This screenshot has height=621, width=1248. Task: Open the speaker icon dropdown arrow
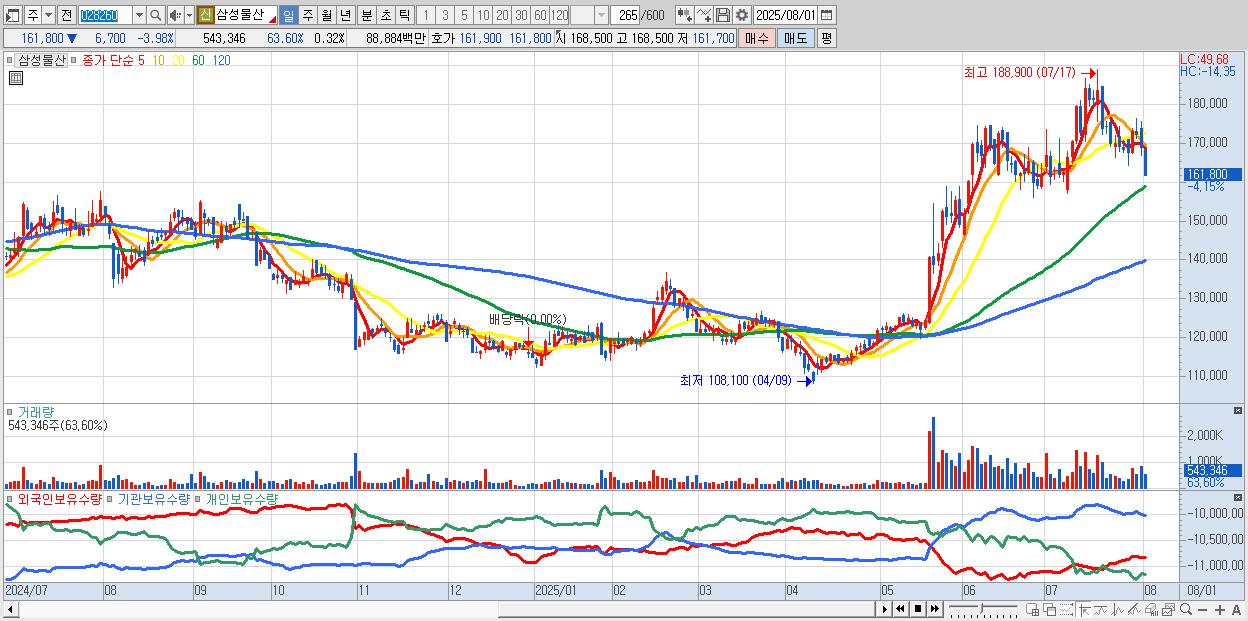tap(189, 15)
